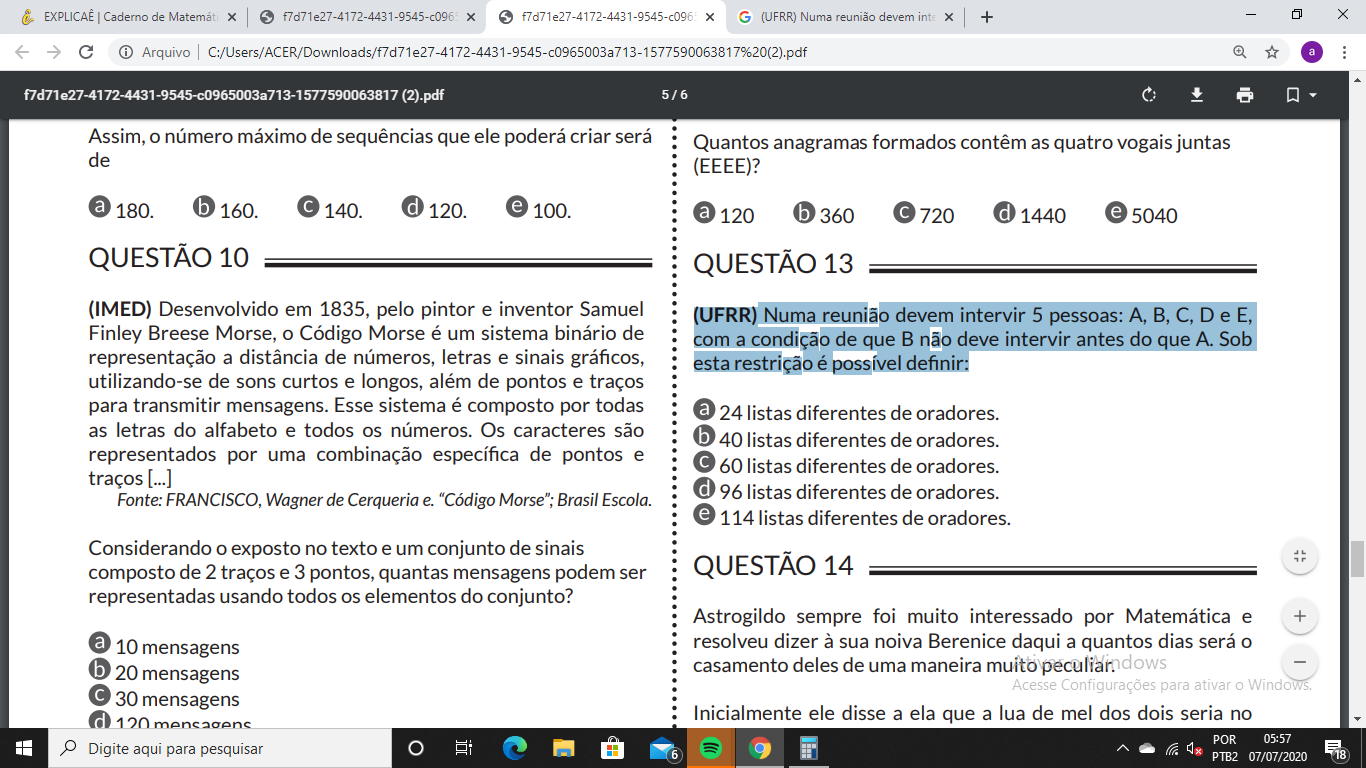Open the browser zoom magnifier icon
Screen dimensions: 1366x768
click(1240, 52)
